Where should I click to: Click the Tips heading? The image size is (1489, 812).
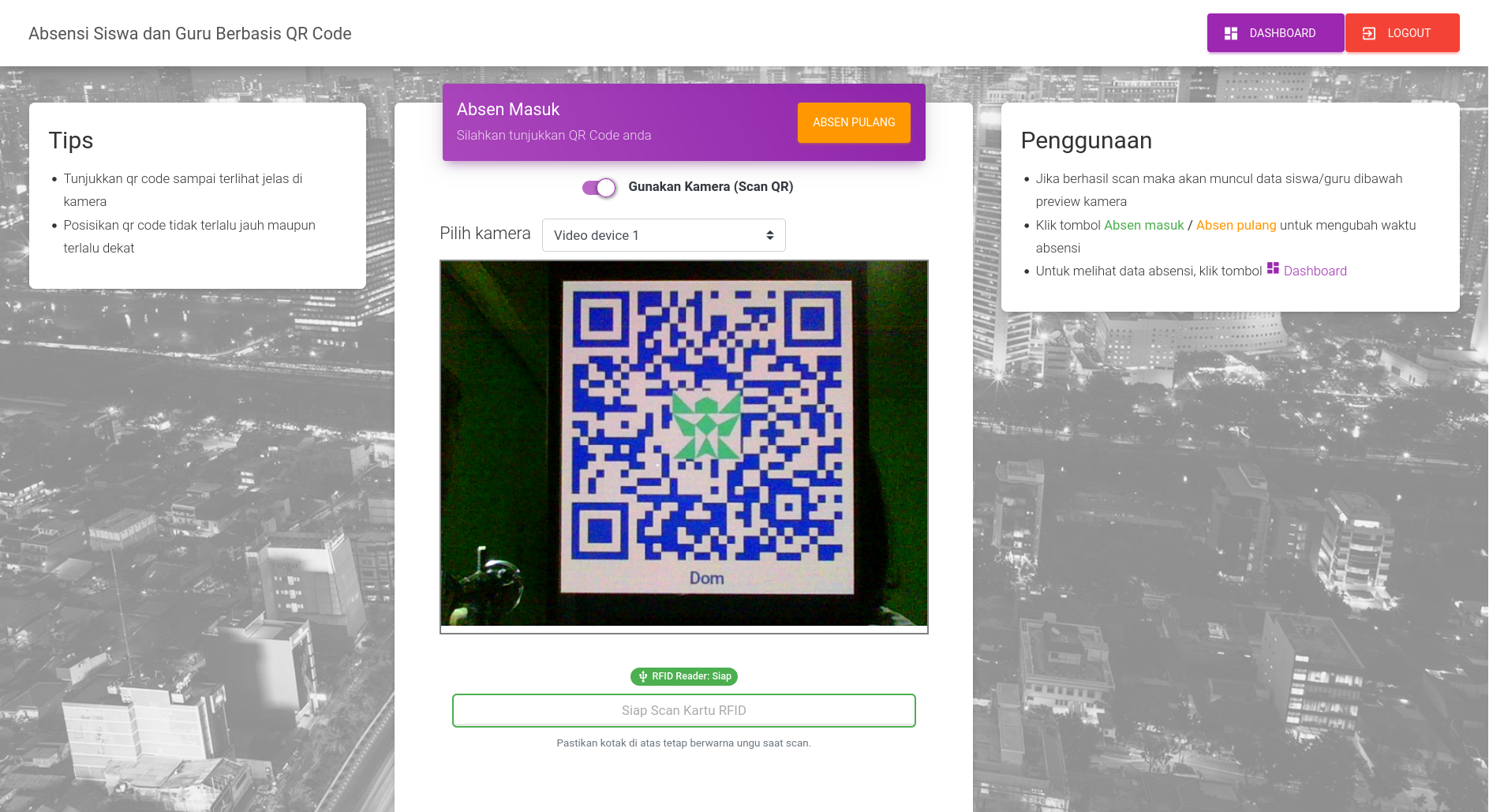pyautogui.click(x=71, y=140)
